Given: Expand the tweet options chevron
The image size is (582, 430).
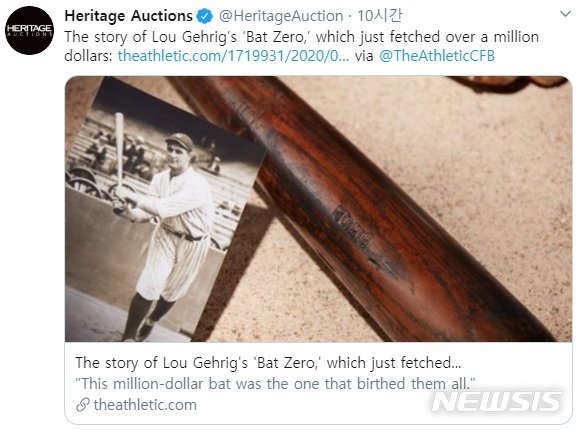Looking at the screenshot, I should [x=565, y=14].
